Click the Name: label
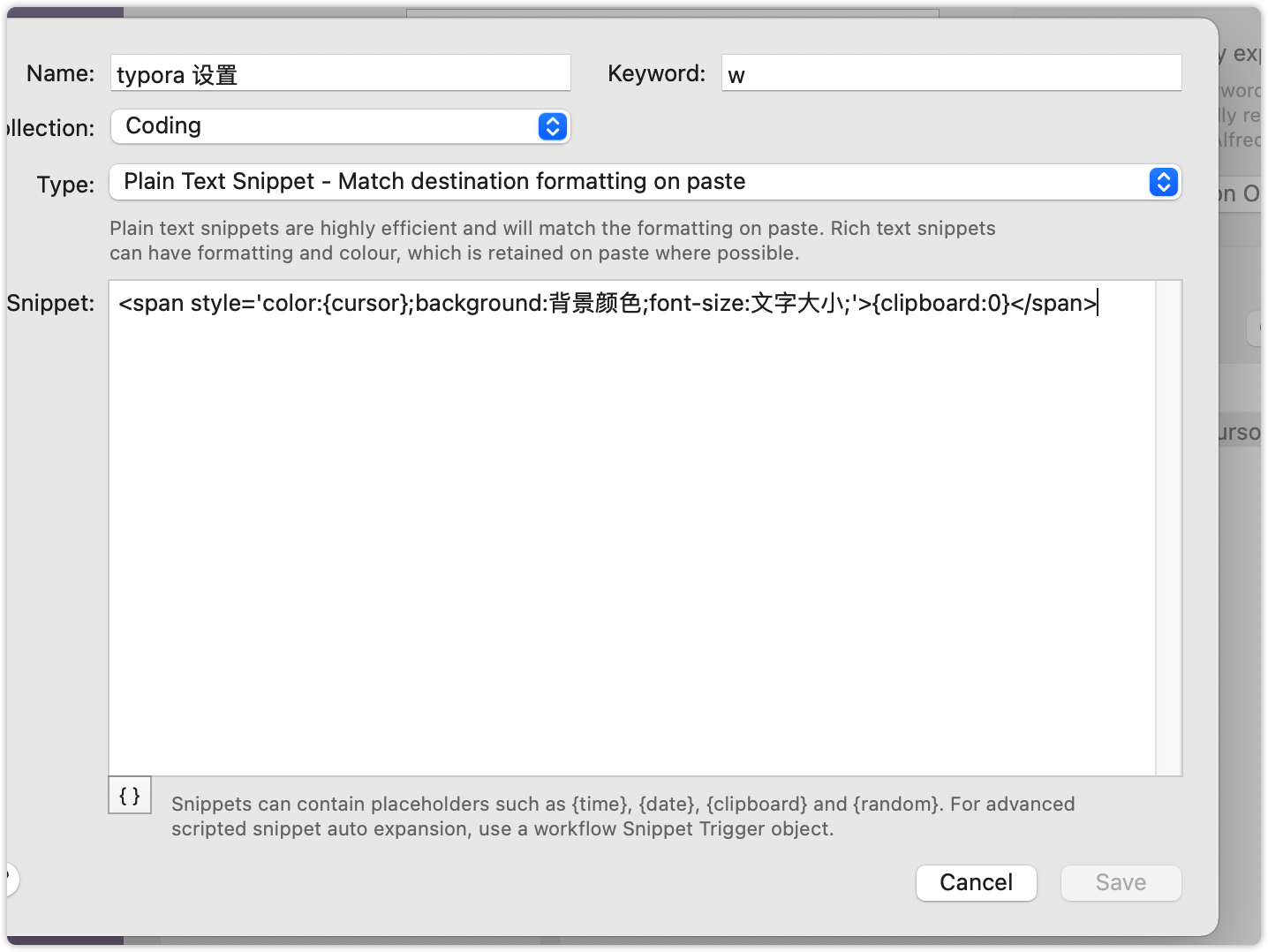The height and width of the screenshot is (952, 1268). pyautogui.click(x=60, y=73)
